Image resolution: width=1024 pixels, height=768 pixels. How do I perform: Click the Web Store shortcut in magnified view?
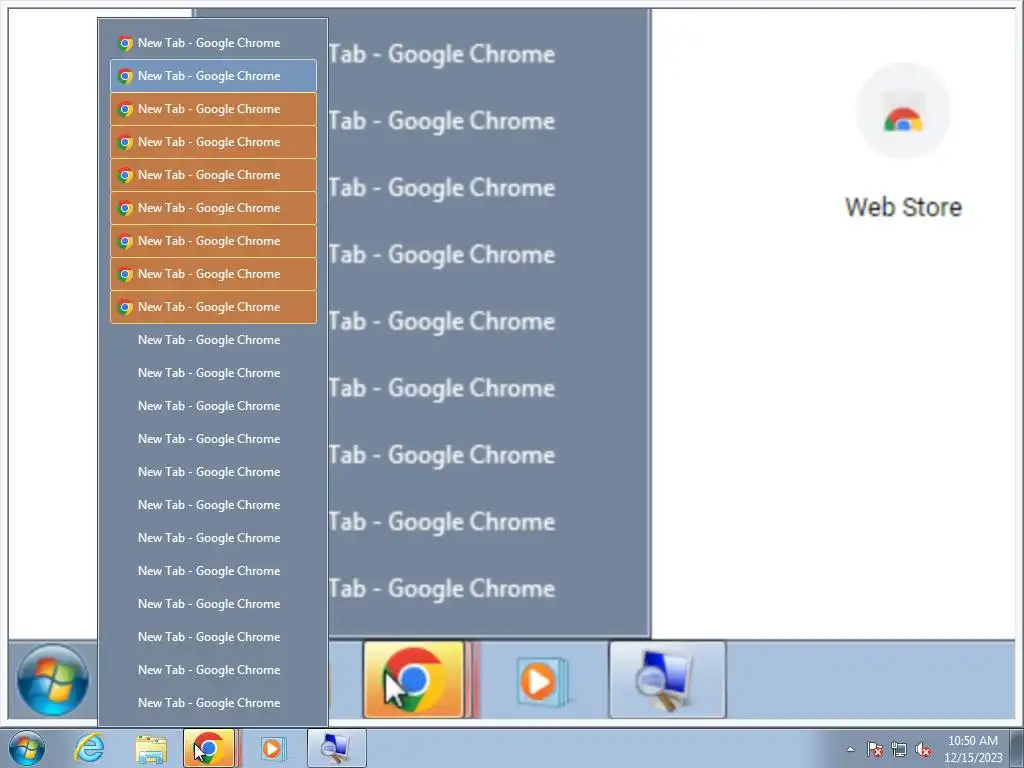click(903, 142)
